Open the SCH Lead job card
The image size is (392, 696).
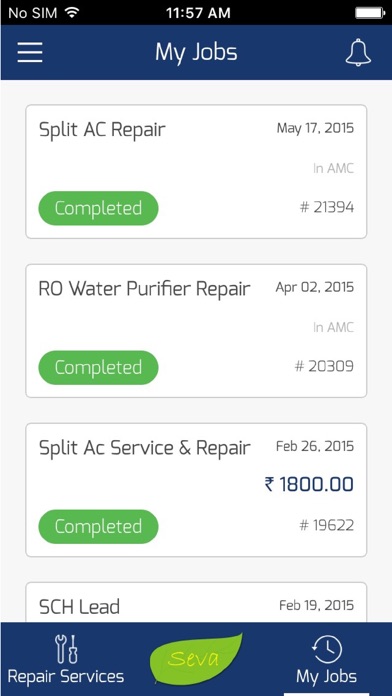[196, 602]
